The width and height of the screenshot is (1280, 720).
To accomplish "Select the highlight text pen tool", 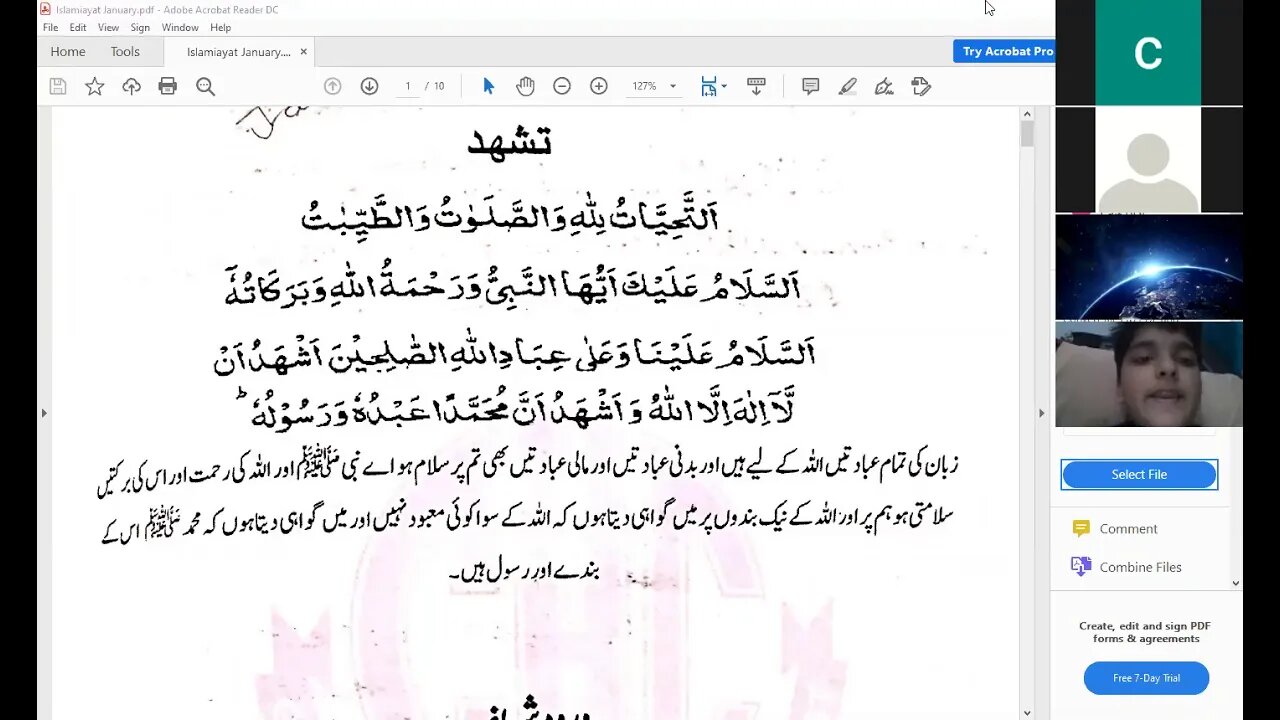I will pyautogui.click(x=847, y=86).
